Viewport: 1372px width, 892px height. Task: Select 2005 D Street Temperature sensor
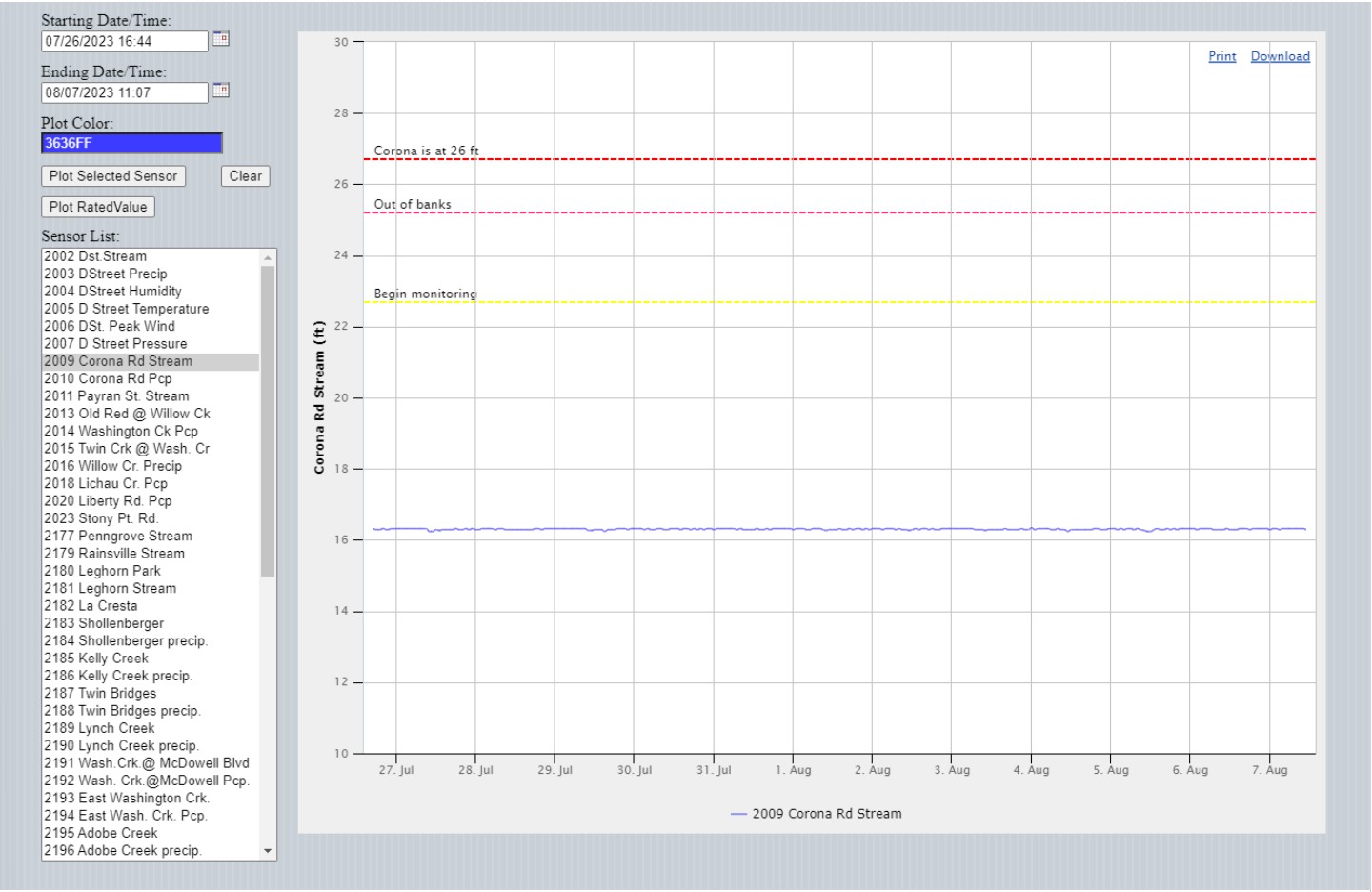point(126,309)
